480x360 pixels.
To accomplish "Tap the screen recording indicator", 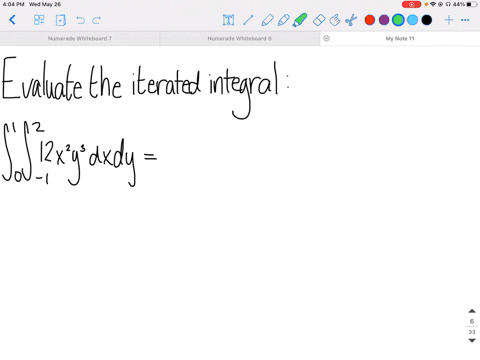I will point(411,4).
